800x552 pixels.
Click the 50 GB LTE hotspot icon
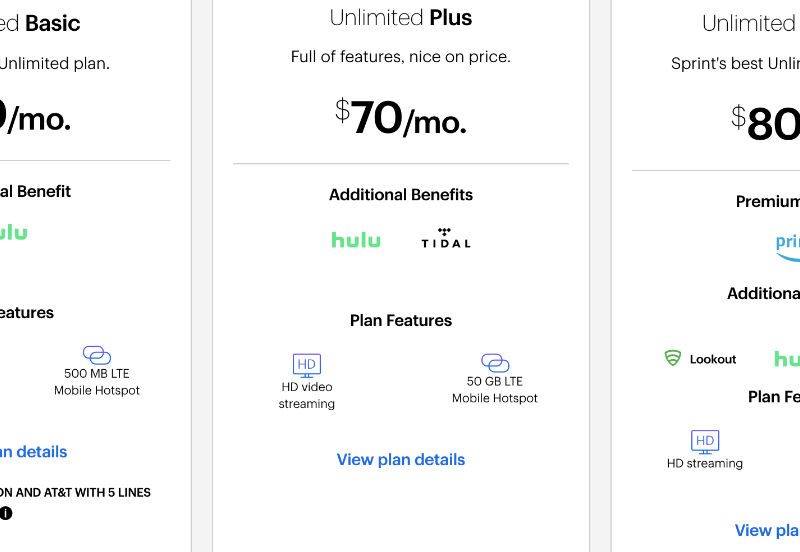pos(495,363)
